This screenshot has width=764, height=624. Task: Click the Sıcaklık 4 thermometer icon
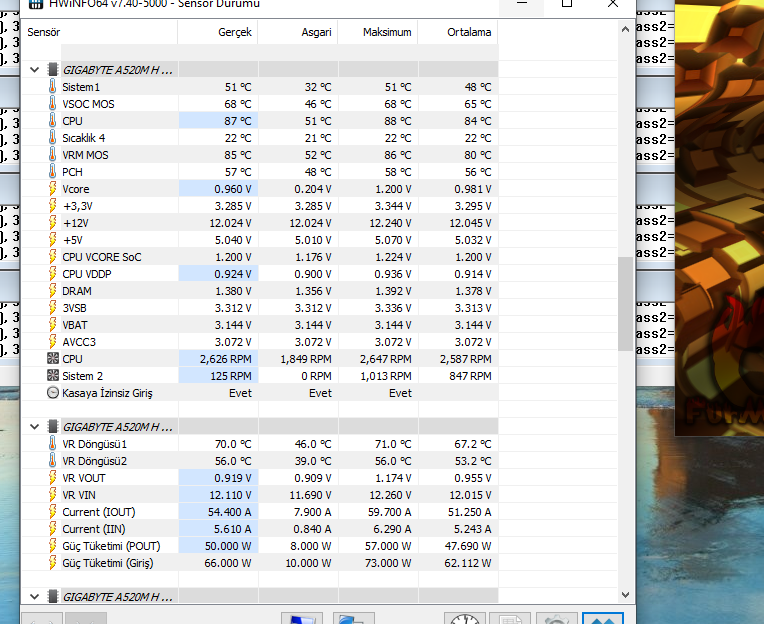pyautogui.click(x=53, y=138)
